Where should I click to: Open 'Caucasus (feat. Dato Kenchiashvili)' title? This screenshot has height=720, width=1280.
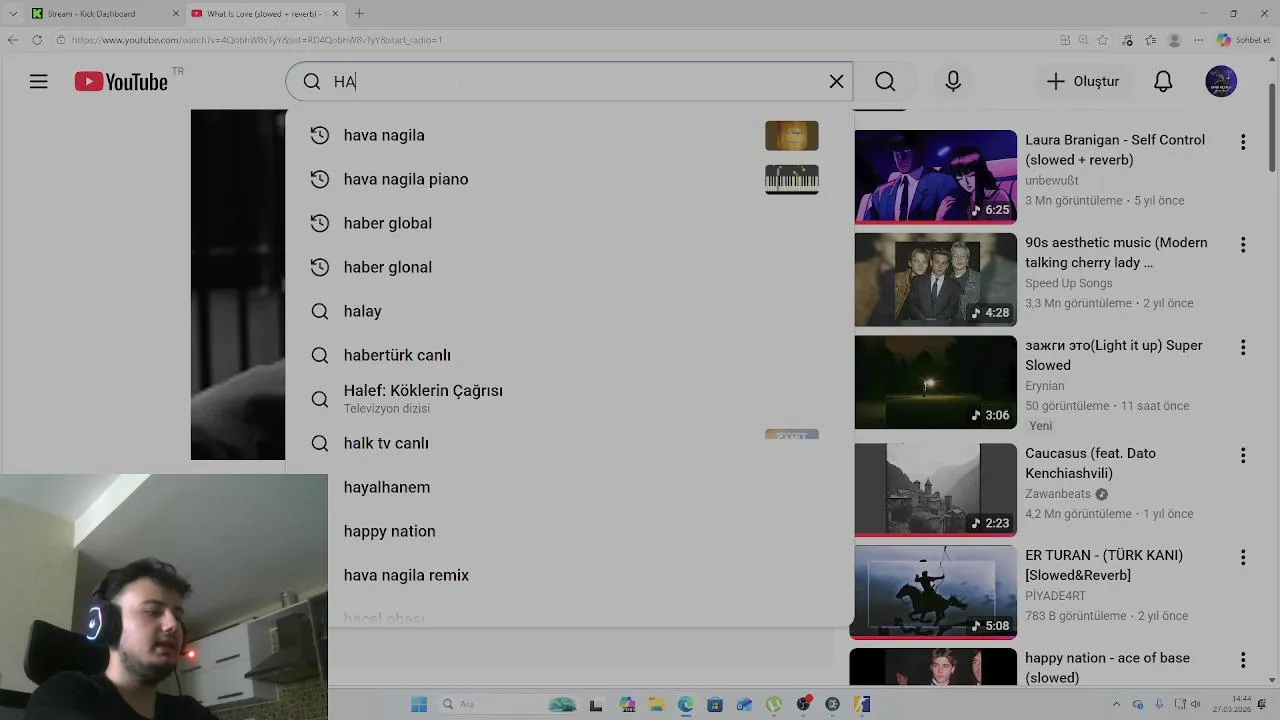(1090, 463)
